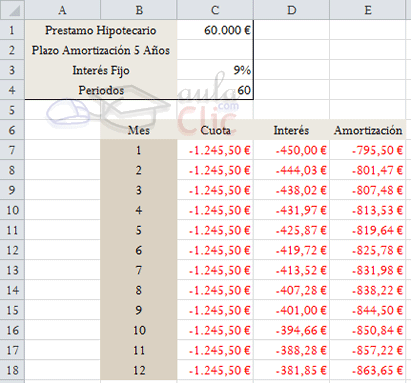411x383 pixels.
Task: Click interest cell '-438,02 €'
Action: (x=291, y=190)
